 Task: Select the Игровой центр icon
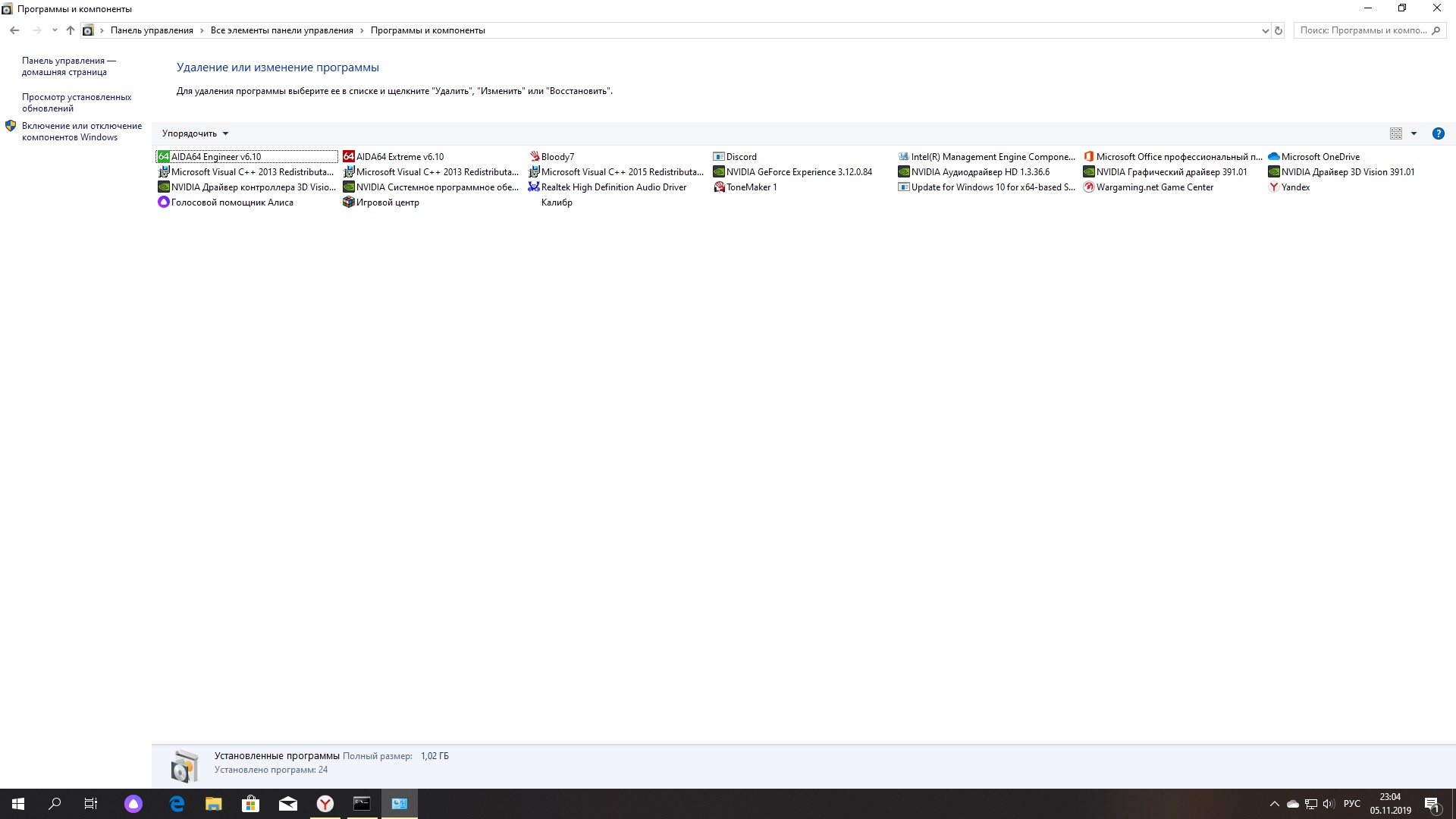pyautogui.click(x=349, y=202)
